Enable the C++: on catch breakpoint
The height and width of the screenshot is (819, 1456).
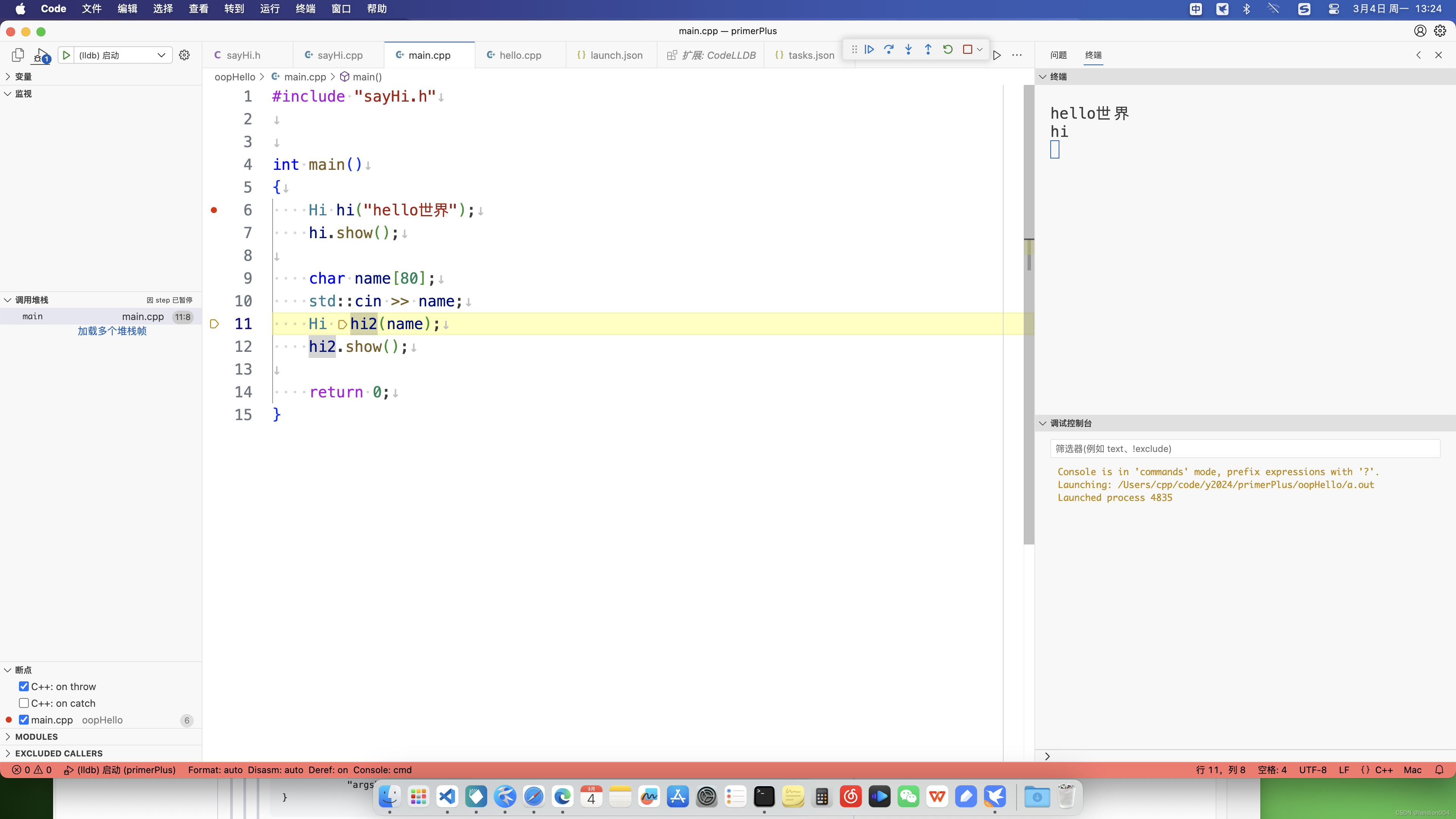pyautogui.click(x=24, y=703)
